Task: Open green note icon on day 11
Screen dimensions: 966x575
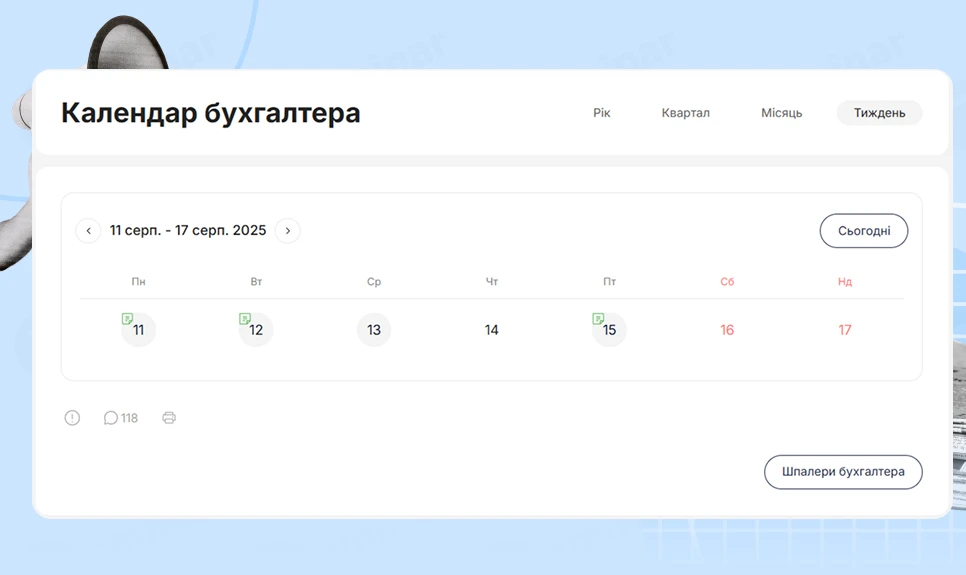Action: [x=128, y=319]
